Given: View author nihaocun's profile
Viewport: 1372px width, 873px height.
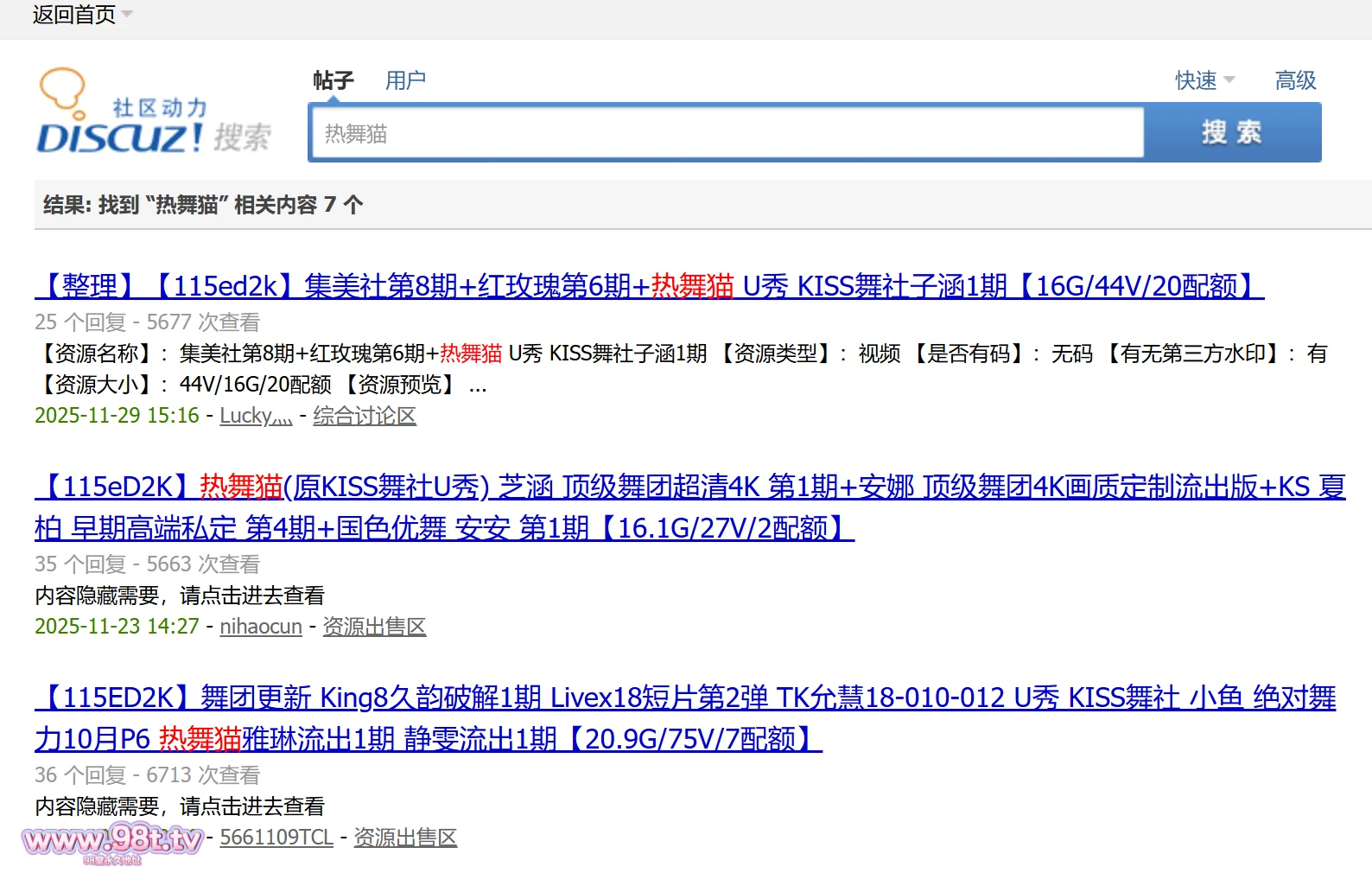Looking at the screenshot, I should tap(261, 627).
